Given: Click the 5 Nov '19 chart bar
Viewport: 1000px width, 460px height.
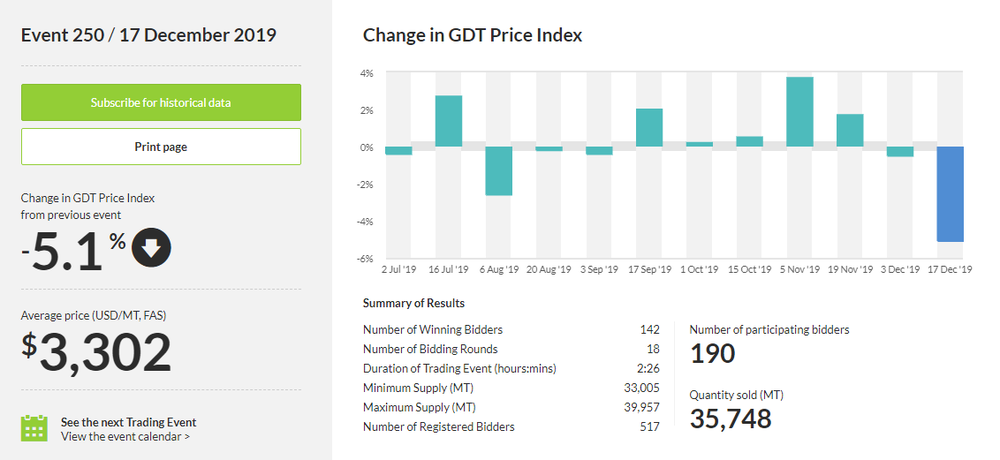Looking at the screenshot, I should (x=799, y=112).
